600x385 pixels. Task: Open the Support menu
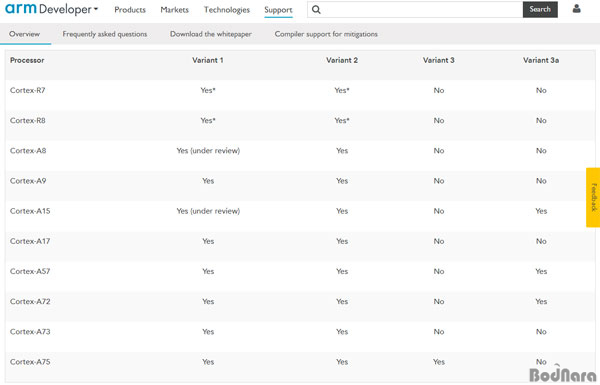click(x=278, y=10)
